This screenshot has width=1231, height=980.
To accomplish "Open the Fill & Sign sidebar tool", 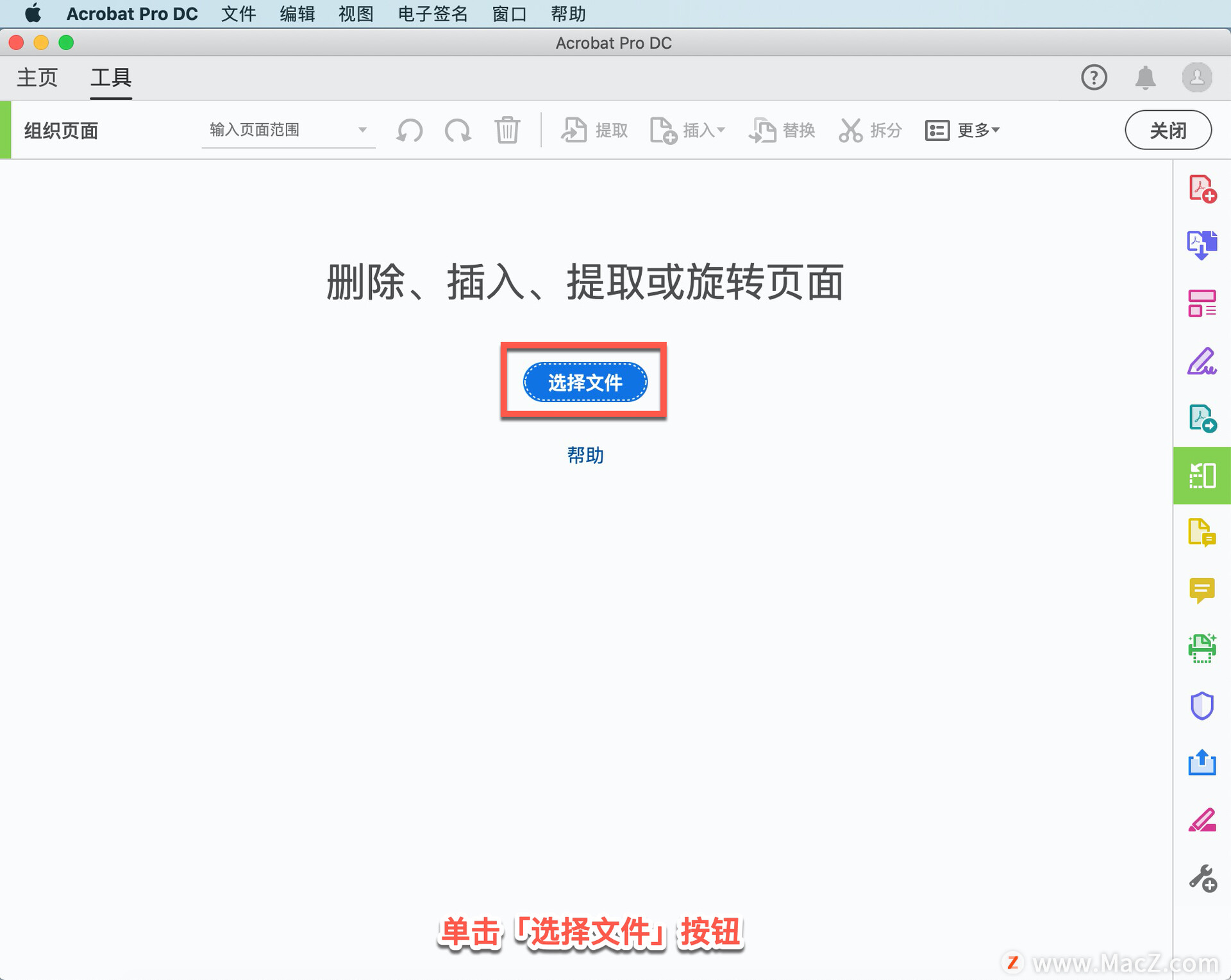I will (x=1202, y=361).
